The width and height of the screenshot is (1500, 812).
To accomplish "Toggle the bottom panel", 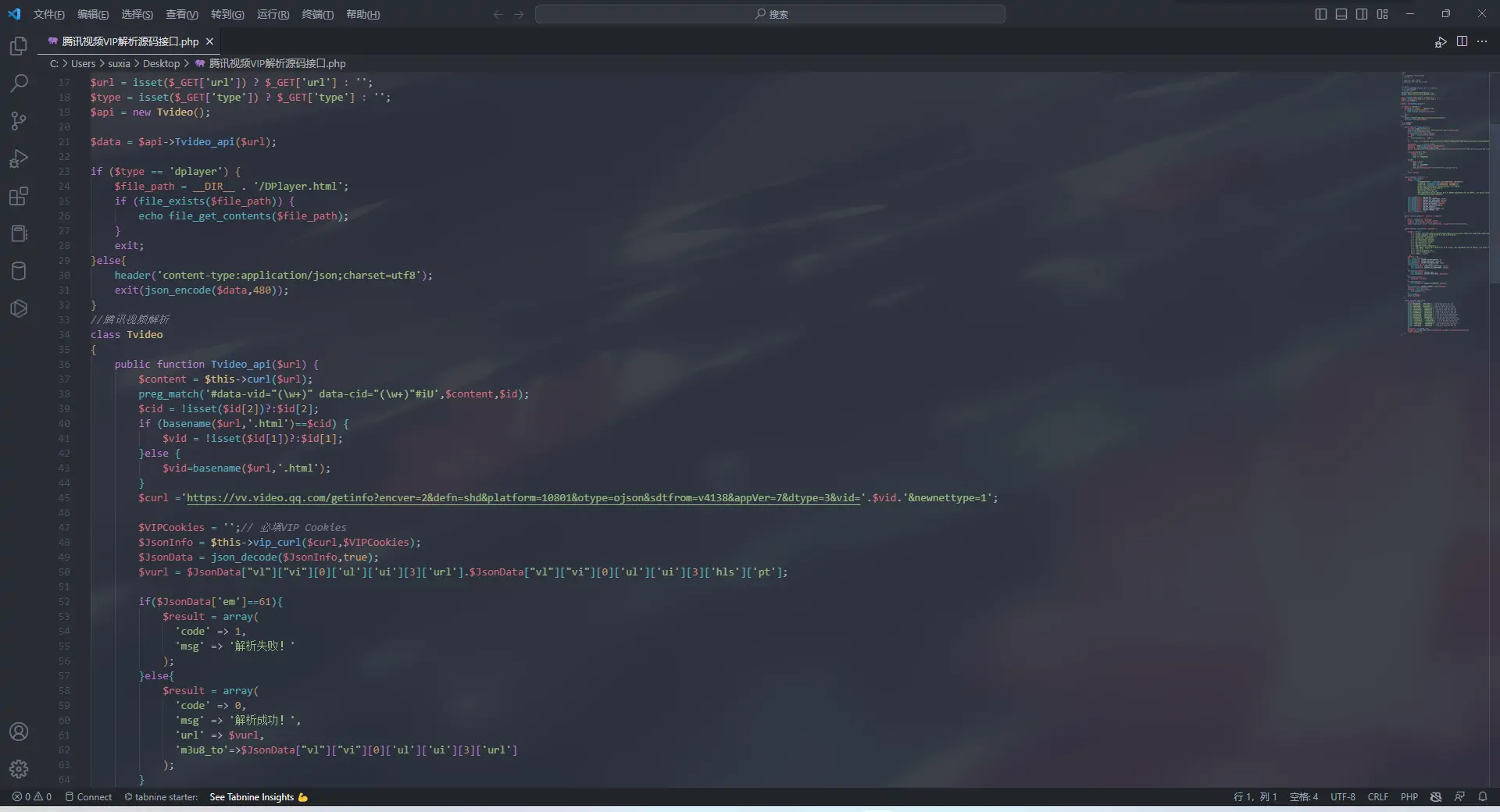I will 1341,14.
